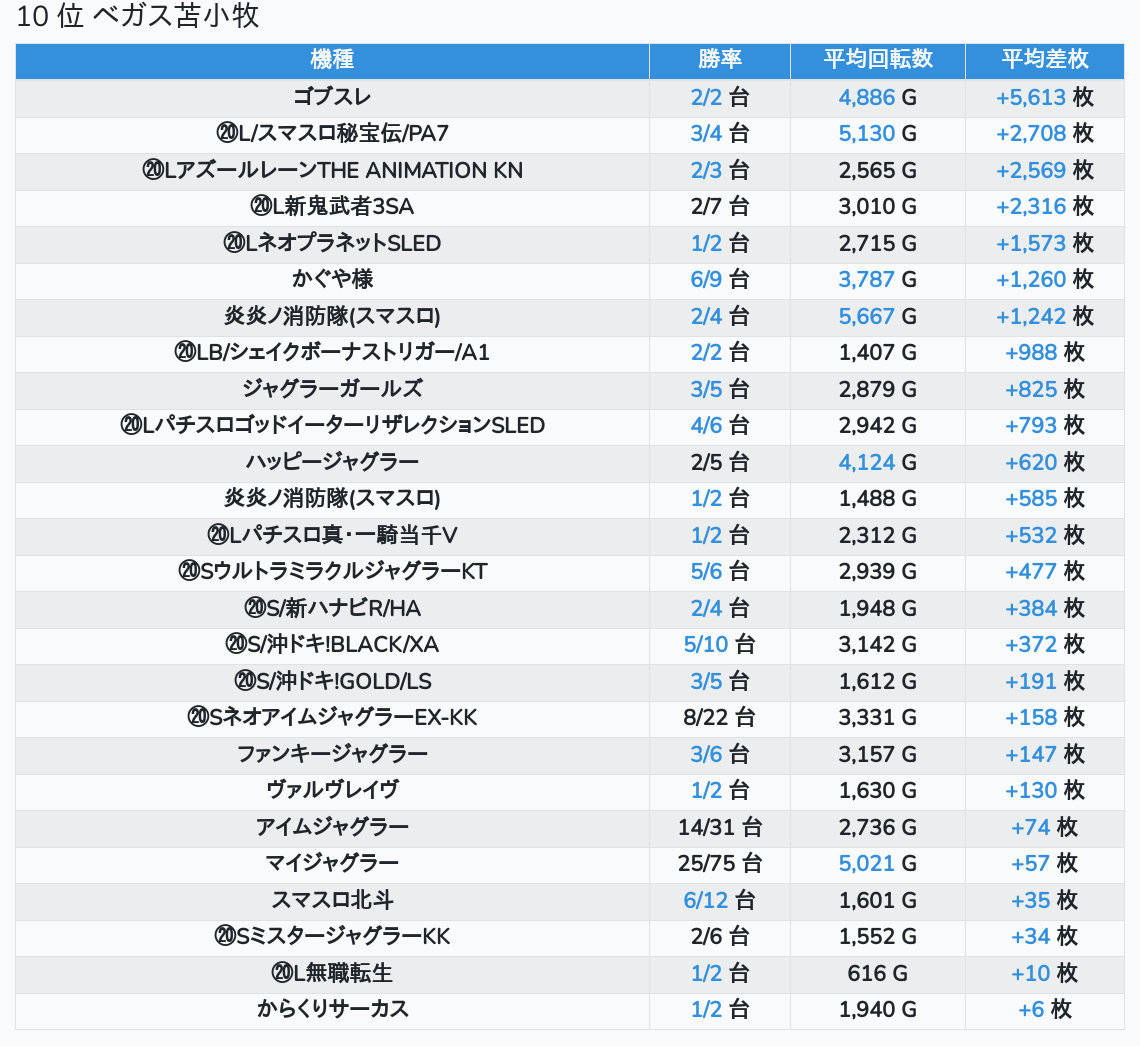Image resolution: width=1140 pixels, height=1046 pixels.
Task: Click the 10位 ベガス苫小牧 heading
Action: 138,17
